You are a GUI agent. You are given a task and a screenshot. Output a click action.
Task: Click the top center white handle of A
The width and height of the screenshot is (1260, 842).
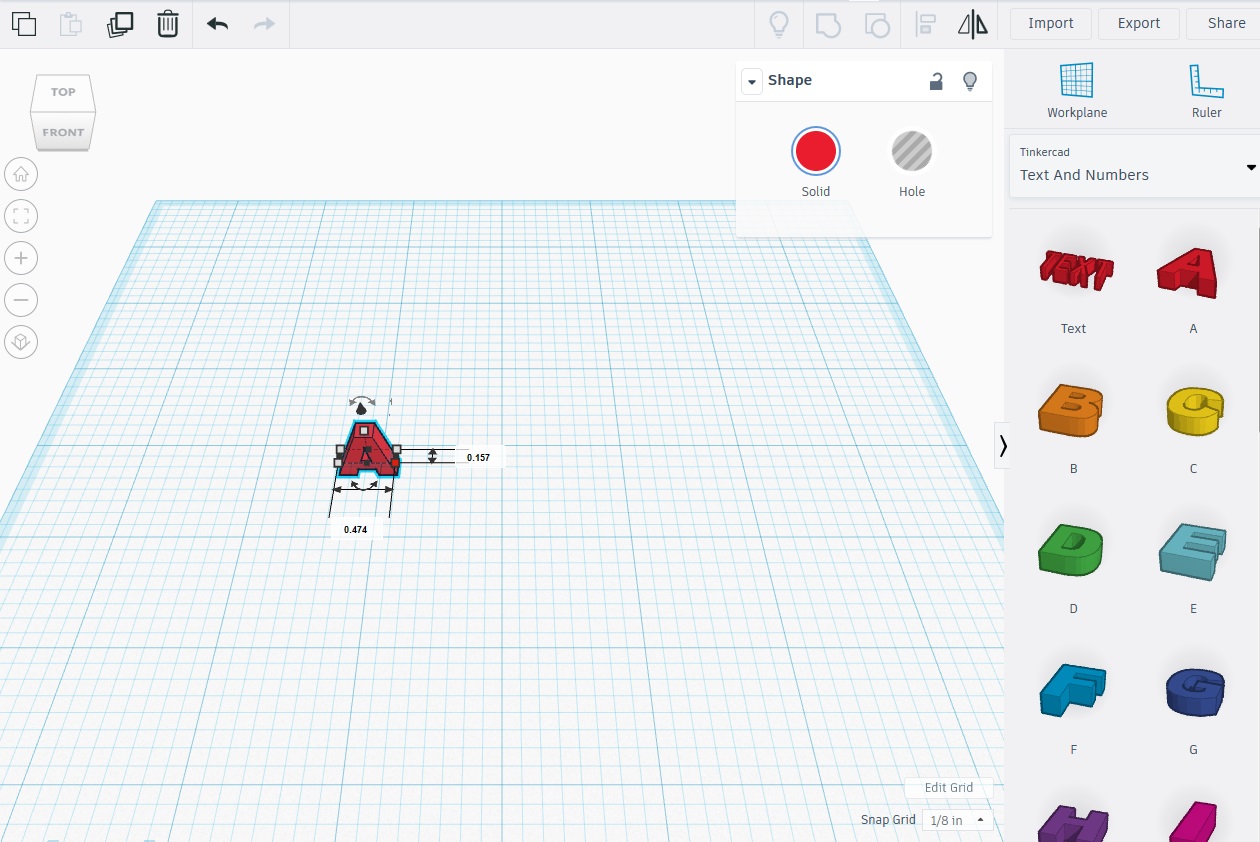pos(364,431)
